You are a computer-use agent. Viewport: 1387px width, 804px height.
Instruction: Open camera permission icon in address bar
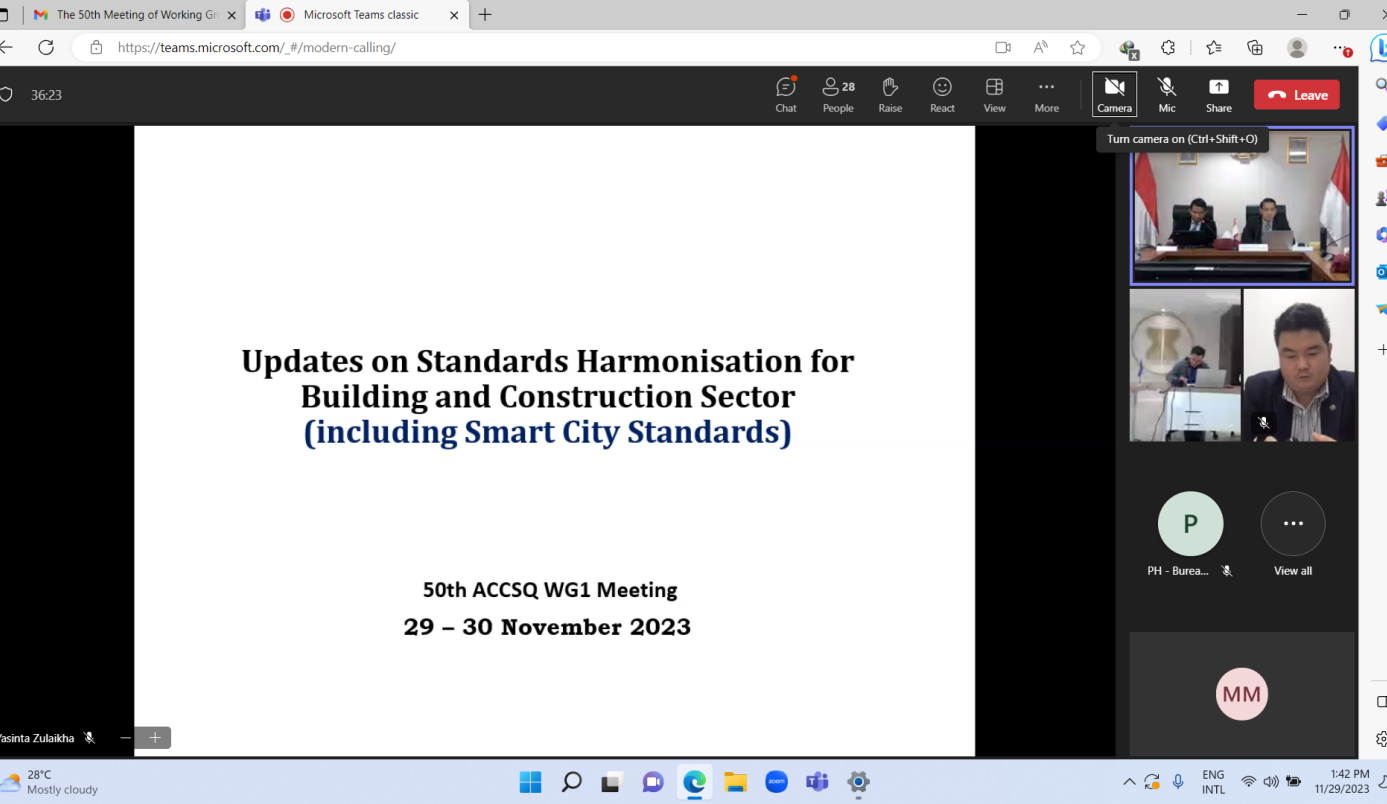click(1003, 47)
